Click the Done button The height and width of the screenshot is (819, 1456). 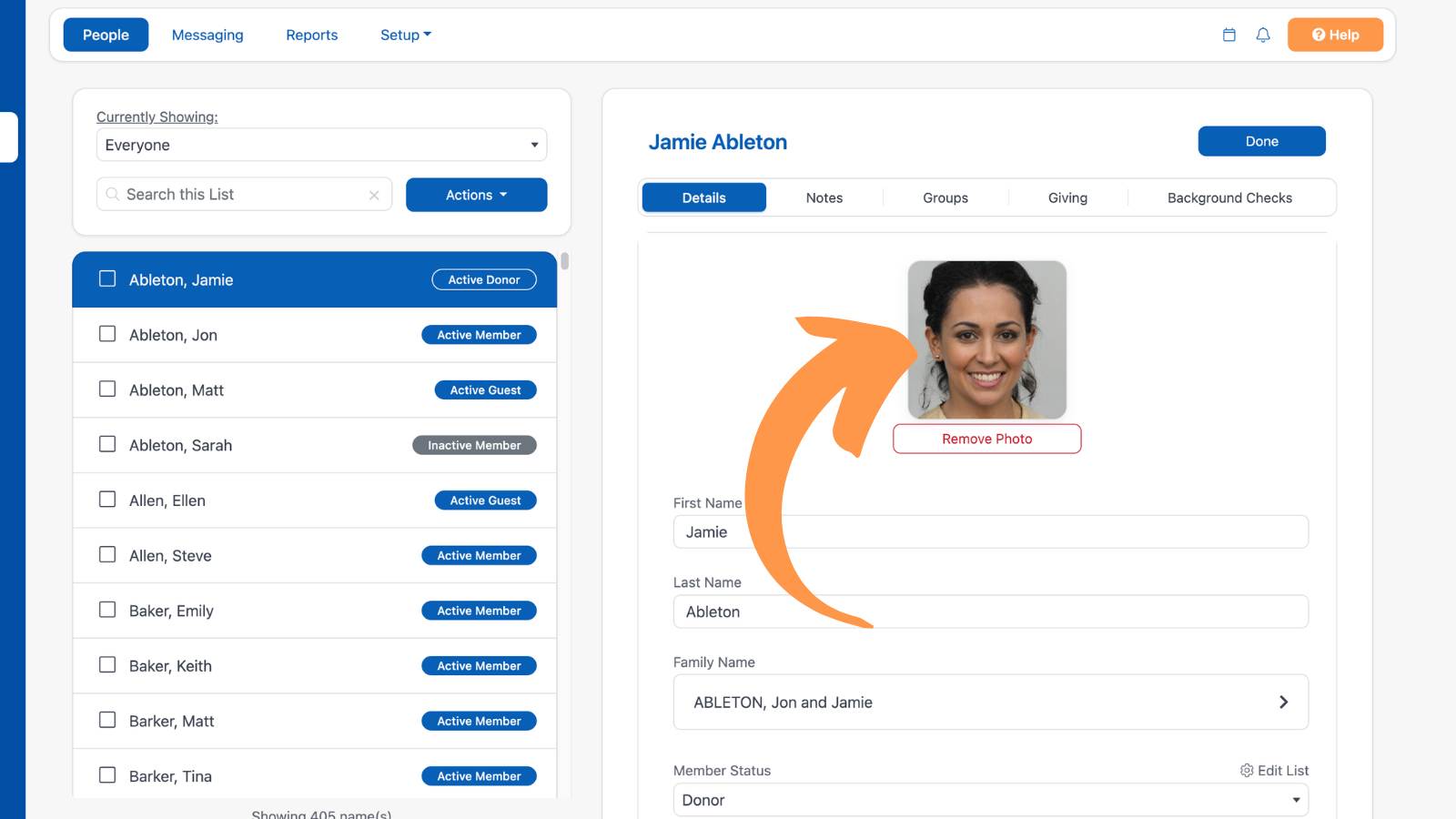tap(1261, 141)
